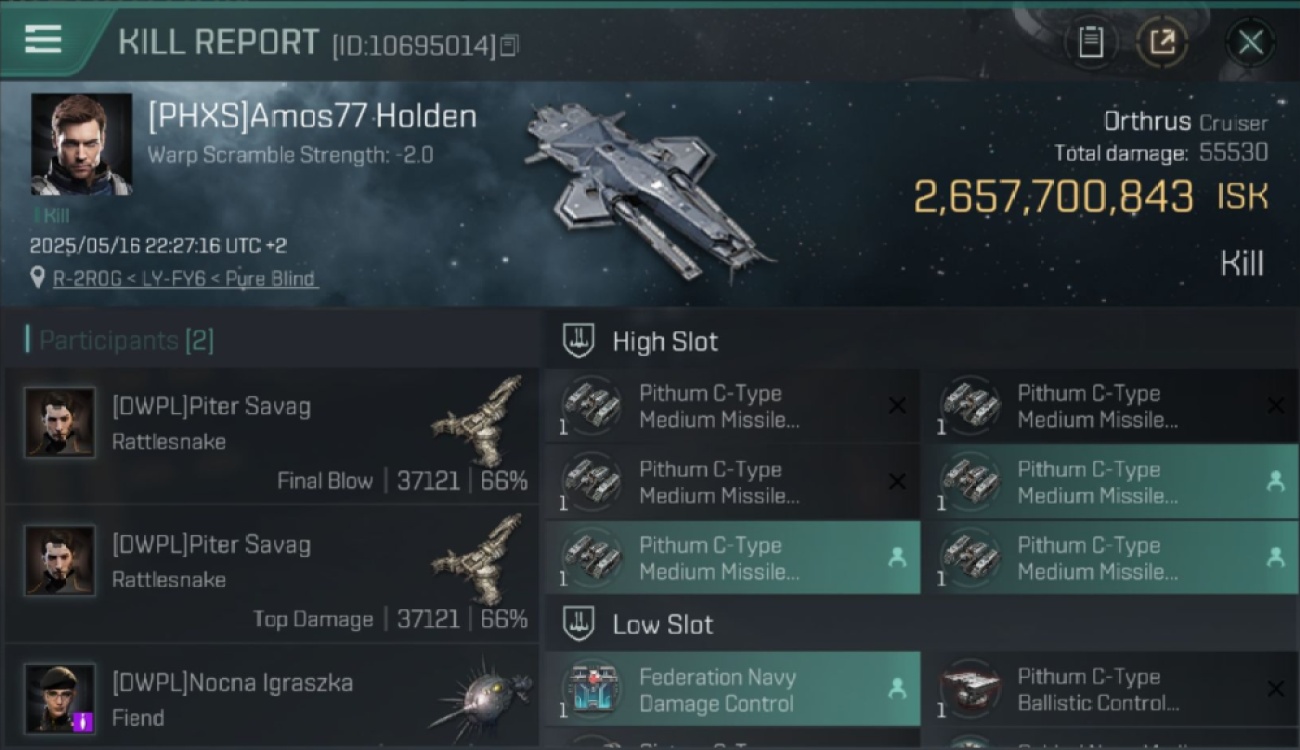Click the first high slot missile launcher
This screenshot has height=750, width=1300.
733,406
